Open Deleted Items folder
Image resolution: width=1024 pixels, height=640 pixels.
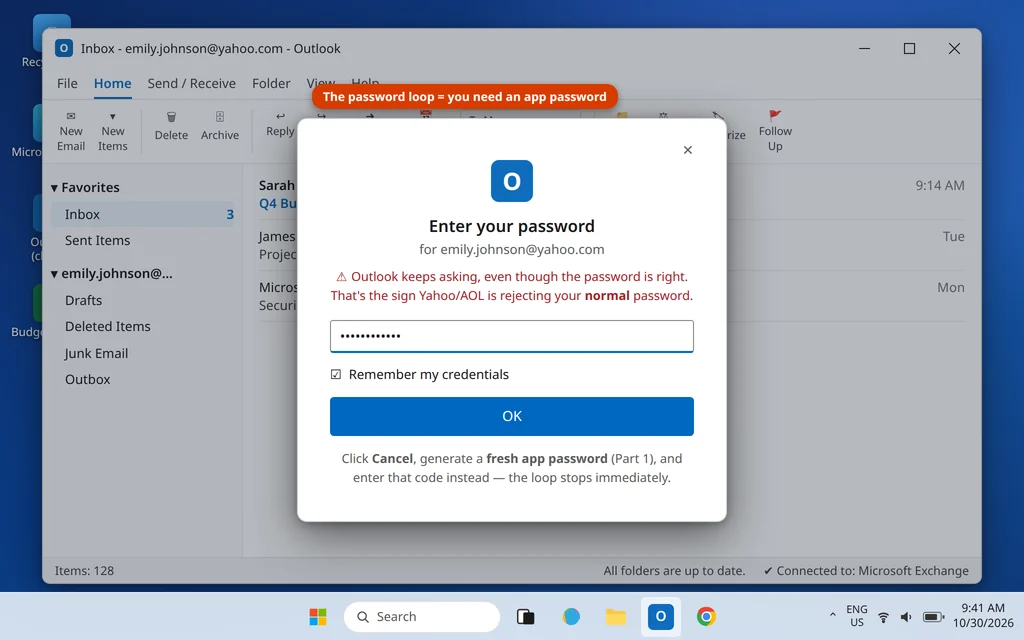pyautogui.click(x=108, y=327)
